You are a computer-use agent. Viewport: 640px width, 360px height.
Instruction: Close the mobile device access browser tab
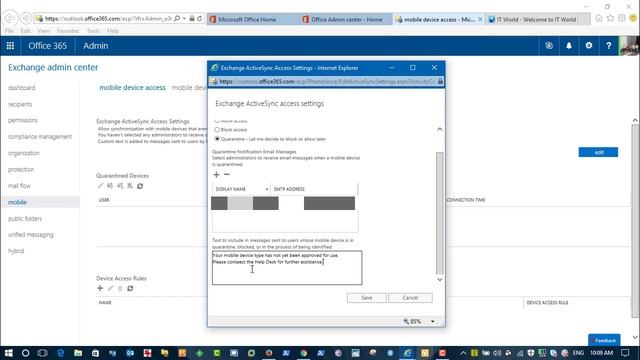click(x=480, y=19)
